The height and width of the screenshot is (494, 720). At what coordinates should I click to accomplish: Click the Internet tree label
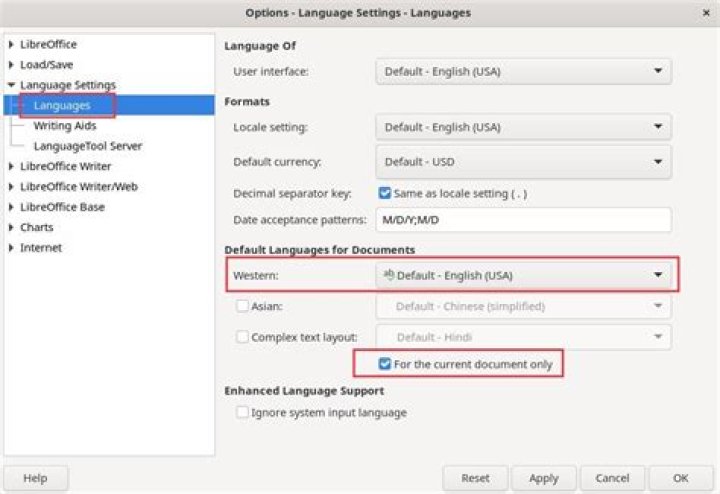tap(41, 247)
